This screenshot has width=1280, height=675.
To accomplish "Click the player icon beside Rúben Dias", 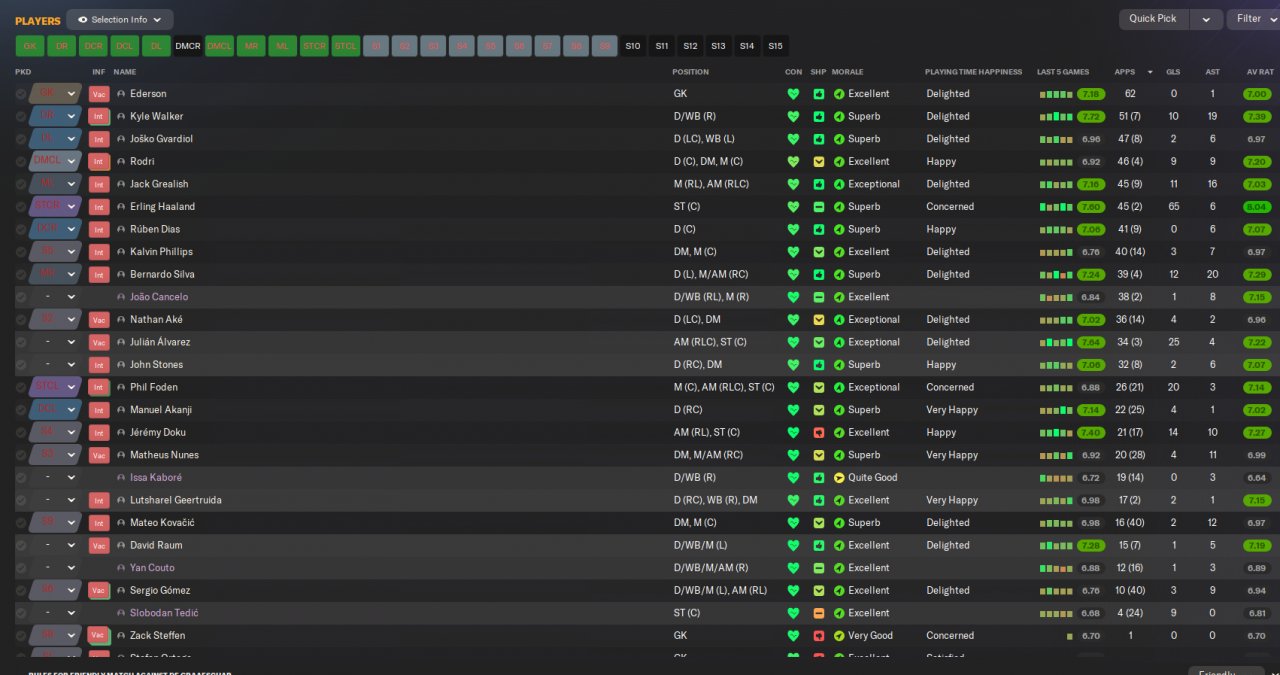I will tap(121, 229).
